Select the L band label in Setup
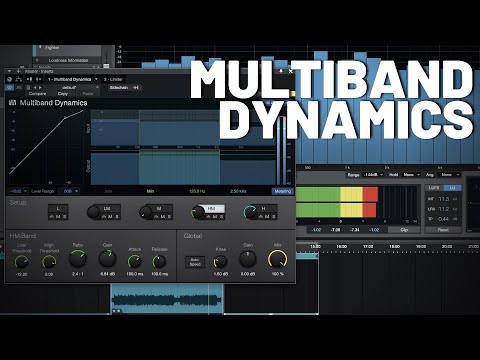 pyautogui.click(x=58, y=209)
